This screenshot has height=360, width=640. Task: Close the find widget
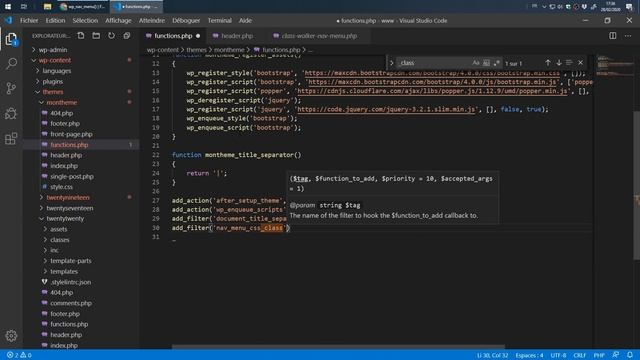coord(580,63)
